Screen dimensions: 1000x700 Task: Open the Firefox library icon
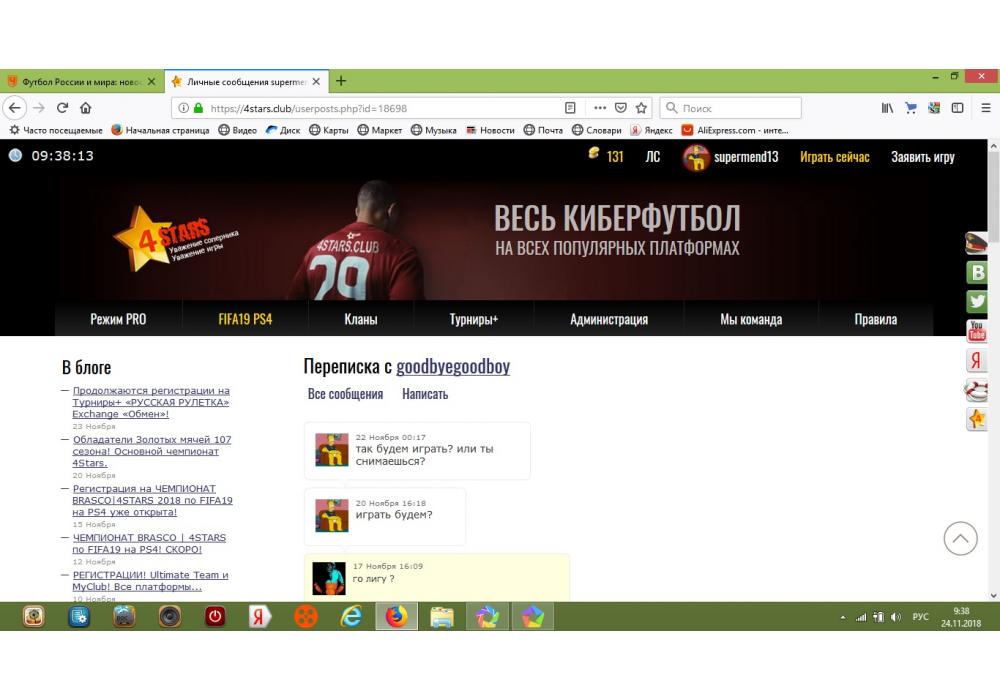point(887,108)
